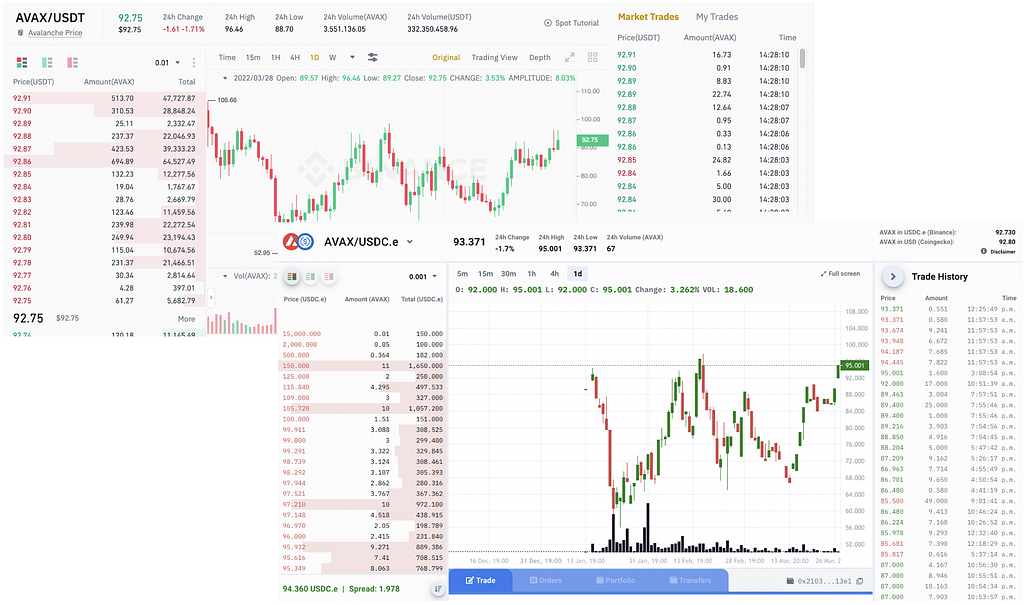Show only buy orders in Binance order book
1024x605 pixels.
point(47,63)
